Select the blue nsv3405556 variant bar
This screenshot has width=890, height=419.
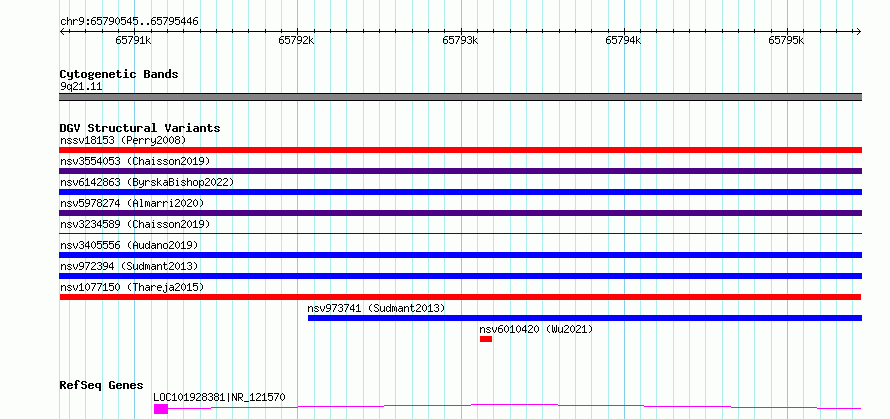pos(460,255)
